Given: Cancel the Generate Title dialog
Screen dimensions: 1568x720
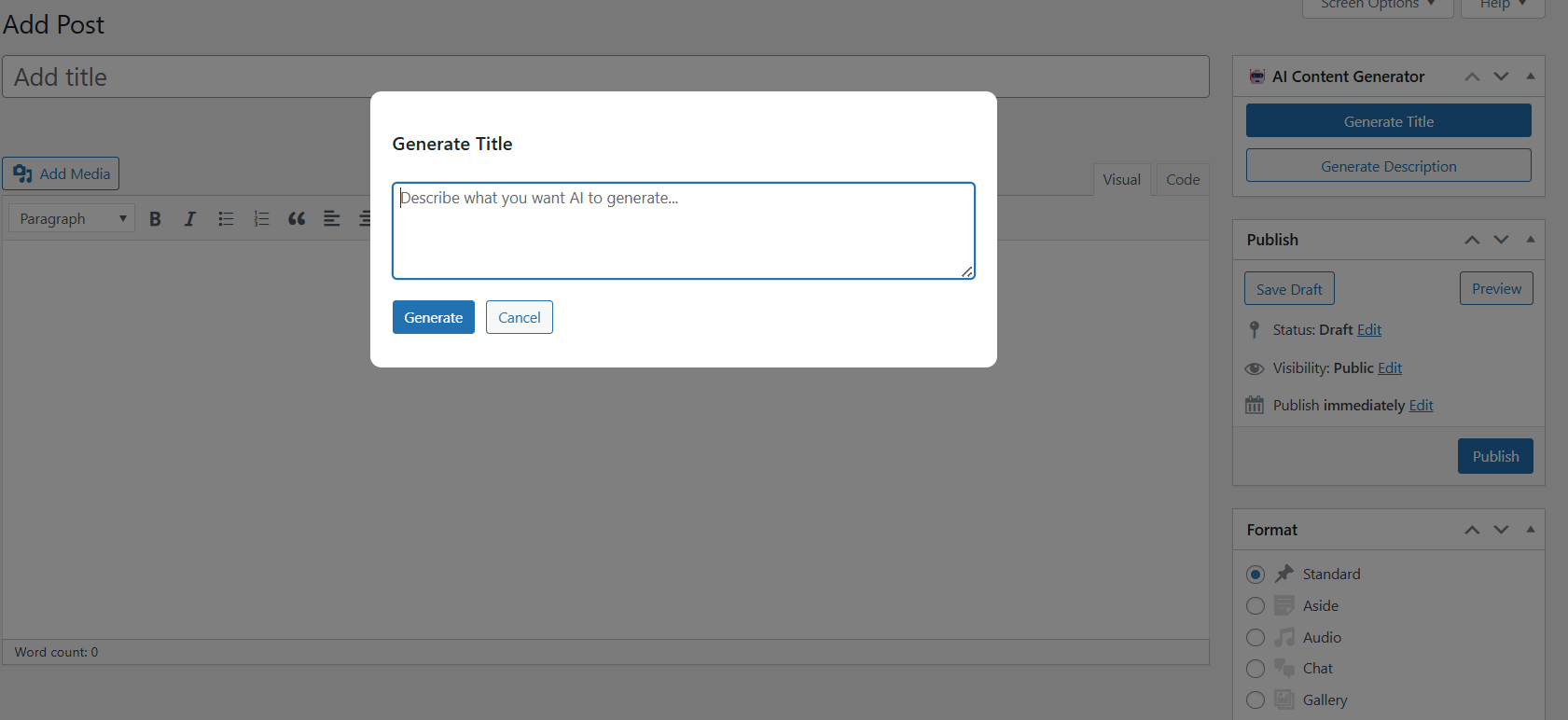Looking at the screenshot, I should (x=519, y=318).
